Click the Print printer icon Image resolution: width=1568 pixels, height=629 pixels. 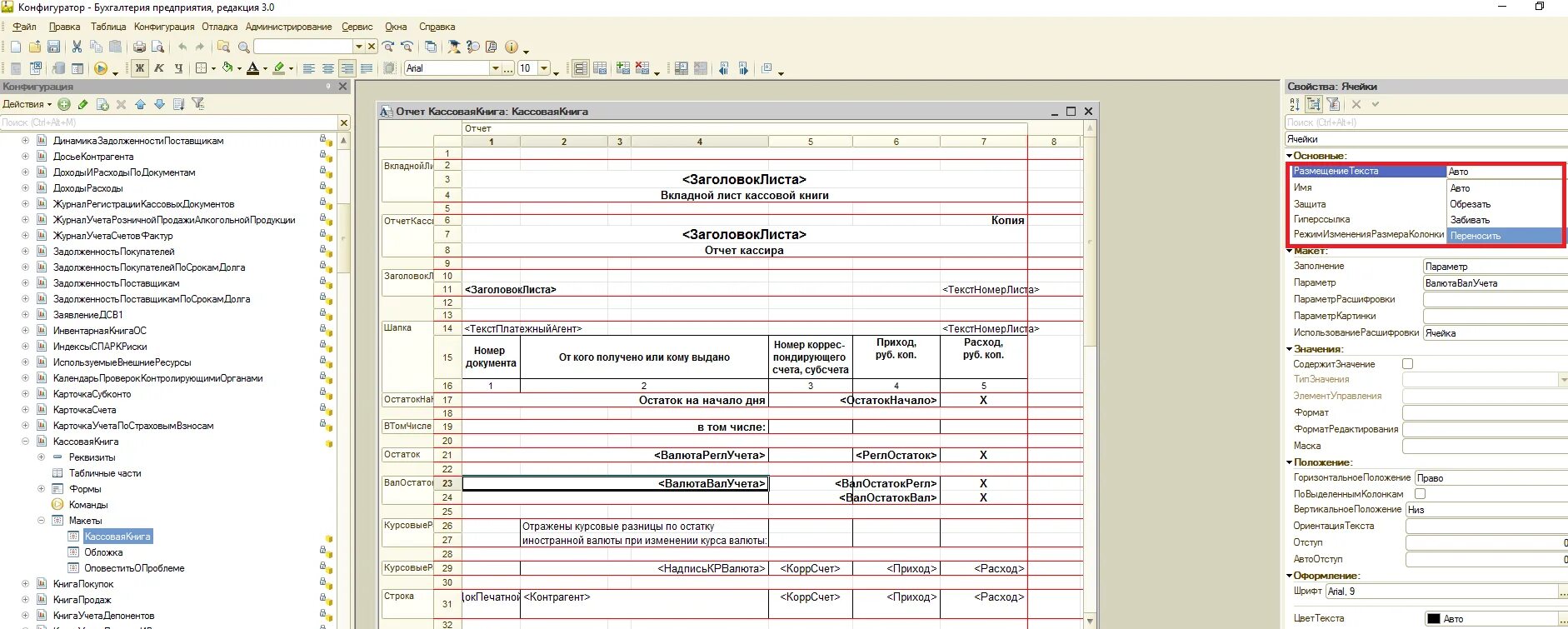click(x=139, y=47)
